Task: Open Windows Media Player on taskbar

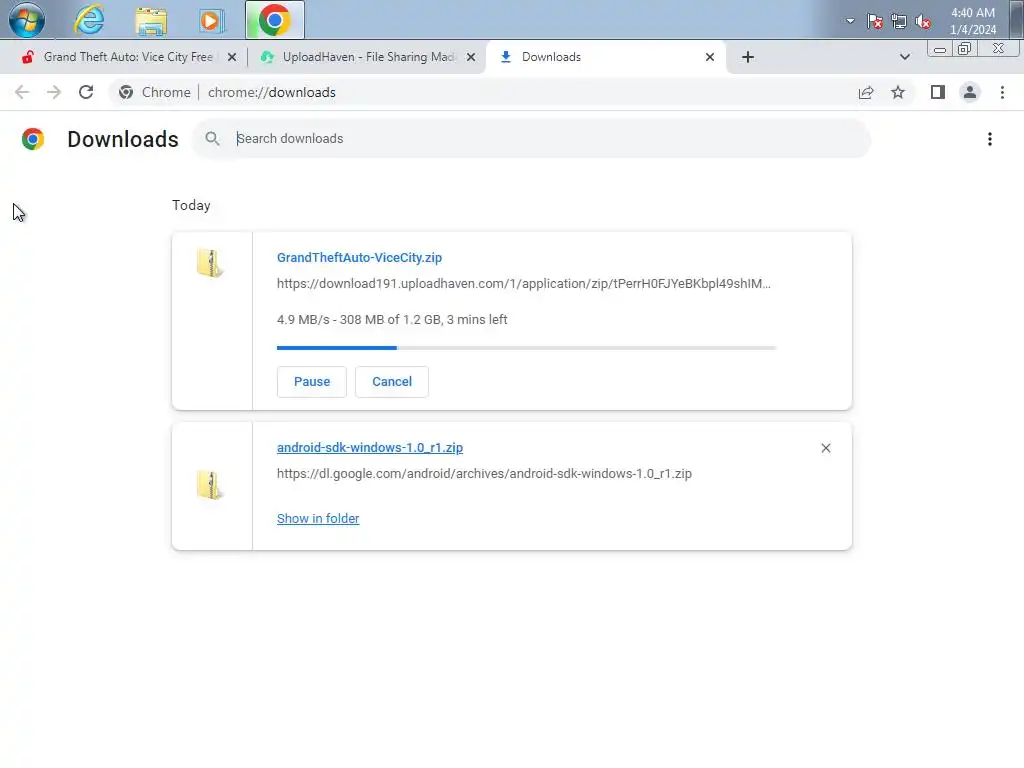Action: pos(211,20)
